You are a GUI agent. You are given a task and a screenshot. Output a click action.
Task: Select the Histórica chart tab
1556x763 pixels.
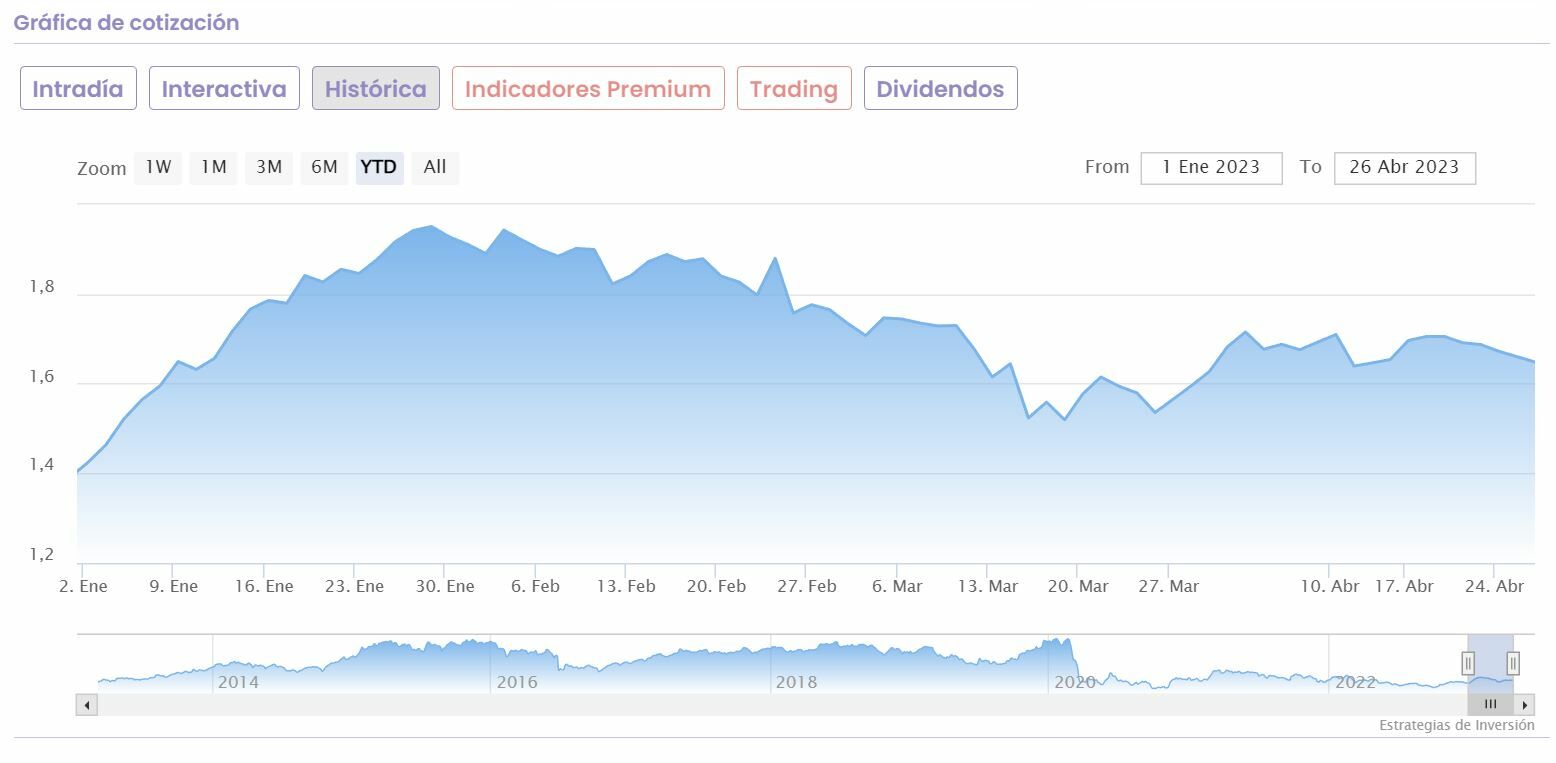[376, 89]
